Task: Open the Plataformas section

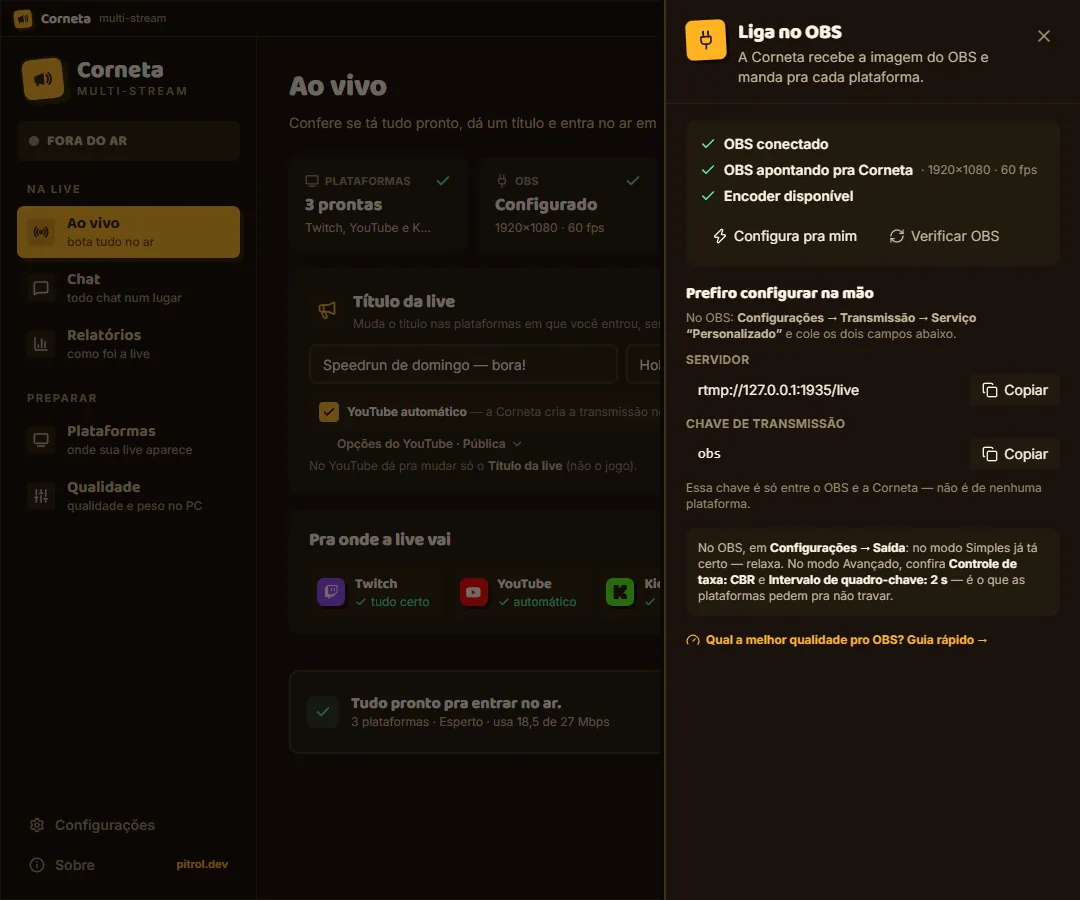Action: [129, 439]
